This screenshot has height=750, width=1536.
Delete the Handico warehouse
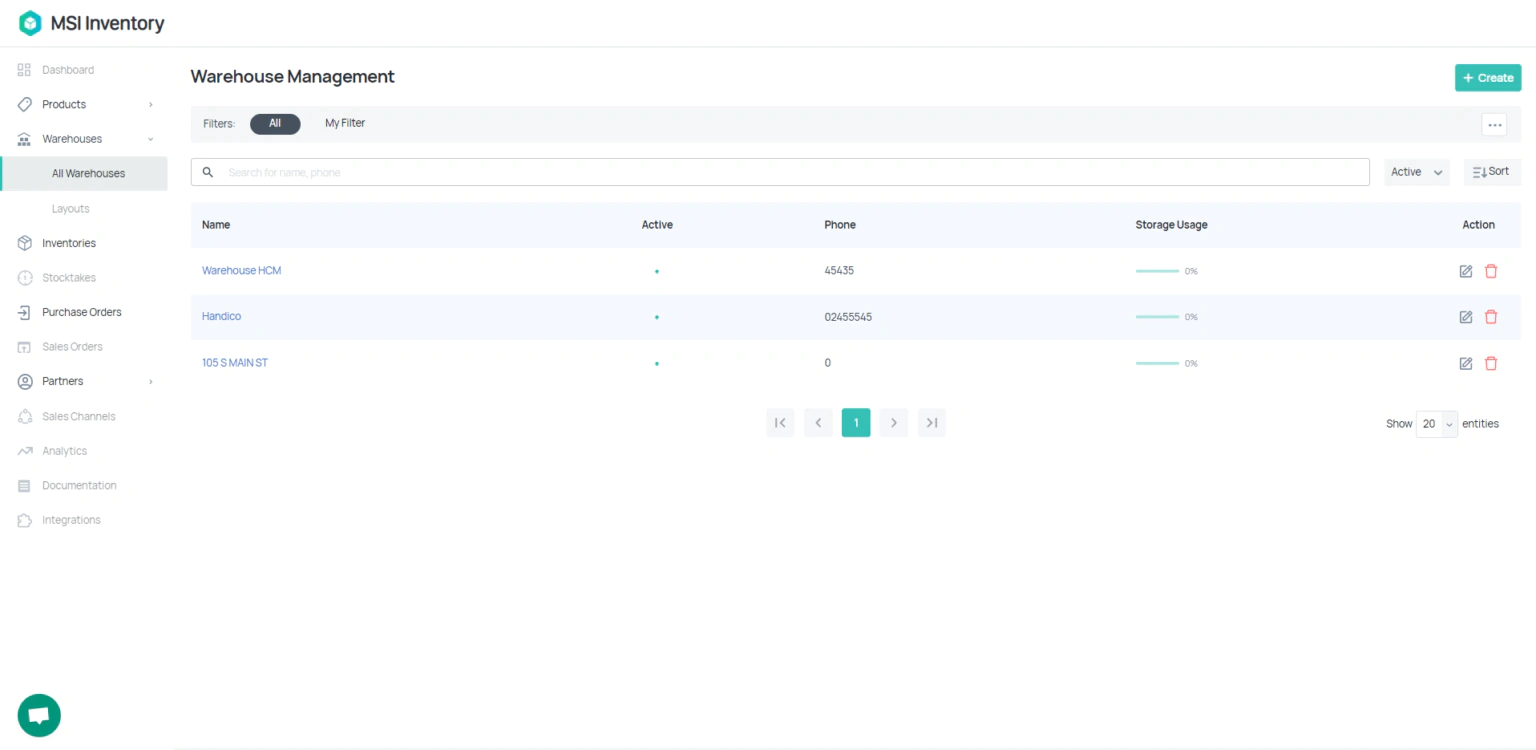pos(1491,317)
